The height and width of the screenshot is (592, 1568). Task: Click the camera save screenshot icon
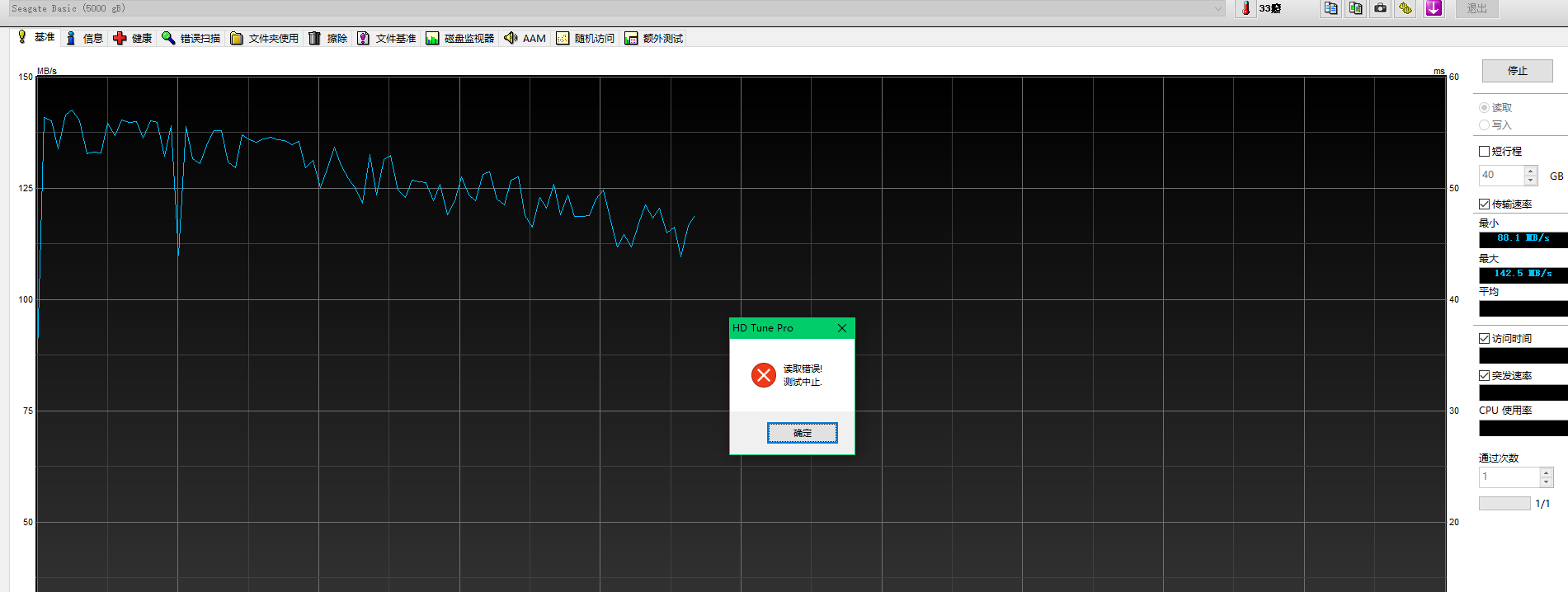[x=1380, y=8]
